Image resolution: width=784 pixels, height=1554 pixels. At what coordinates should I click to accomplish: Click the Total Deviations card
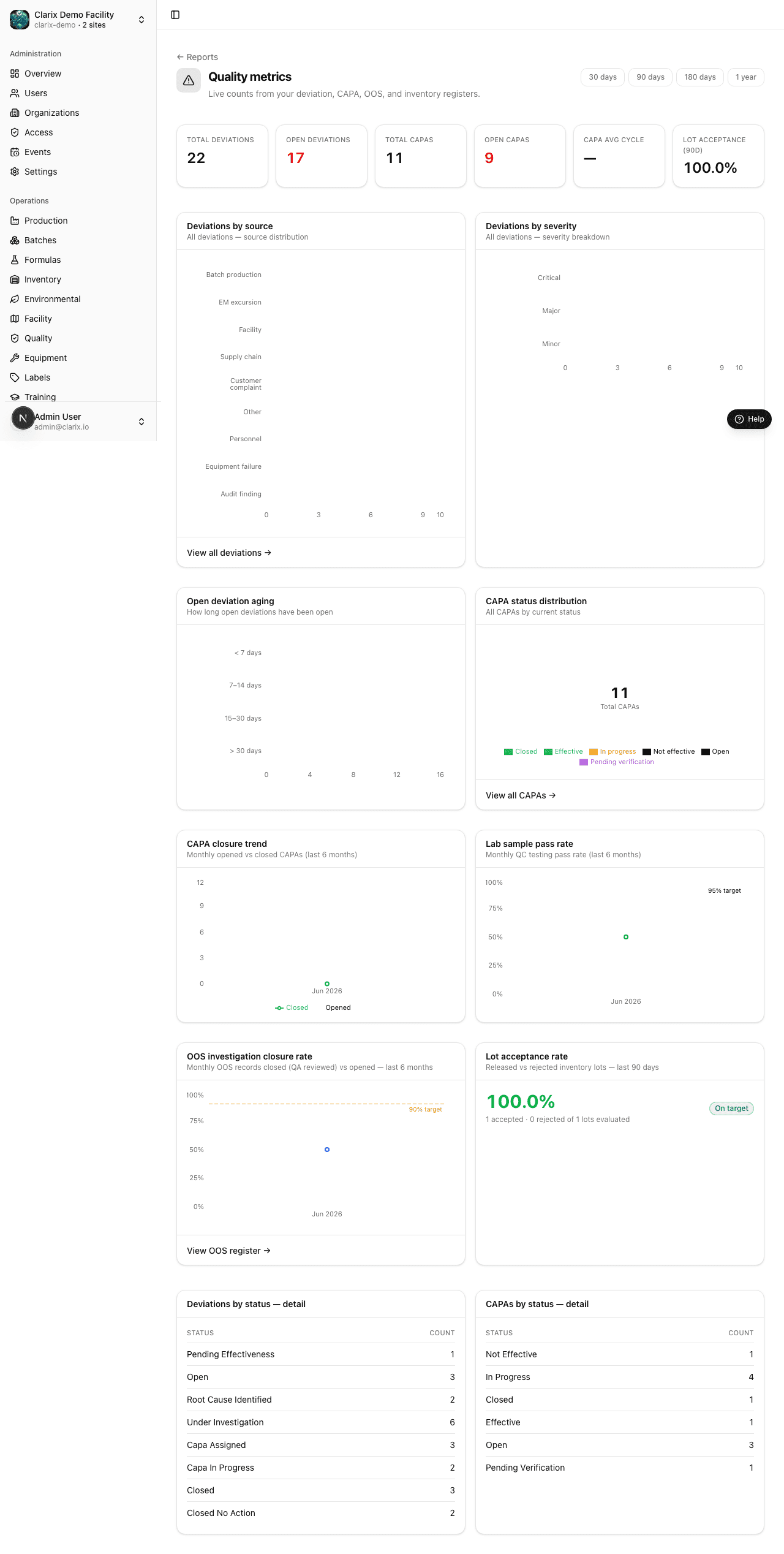coord(222,156)
